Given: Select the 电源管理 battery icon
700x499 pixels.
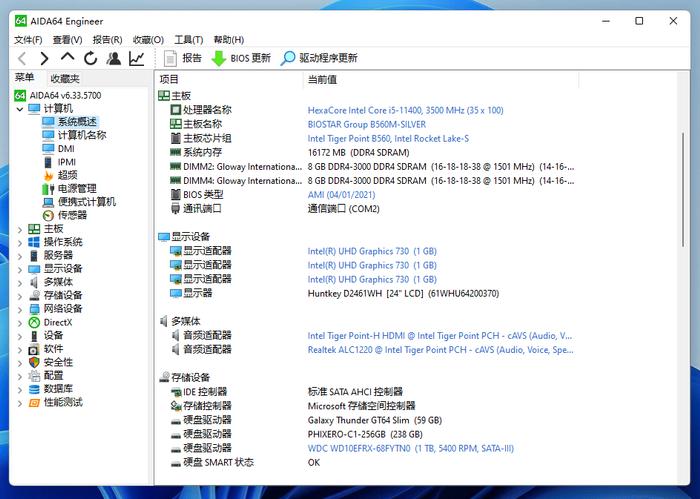Looking at the screenshot, I should 48,189.
